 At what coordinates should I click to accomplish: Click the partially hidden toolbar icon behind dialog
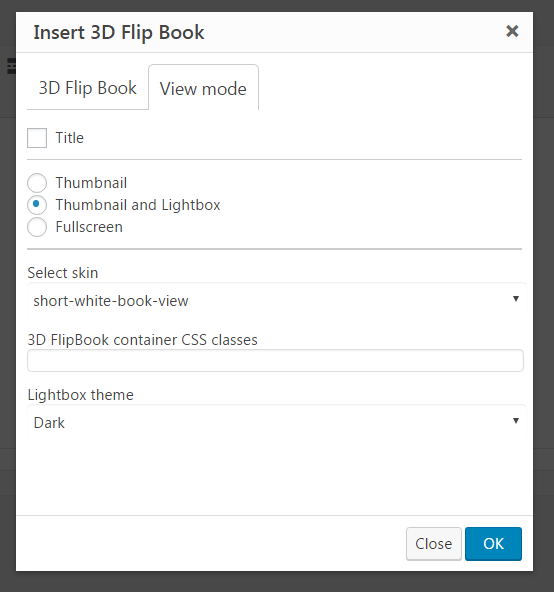[11, 66]
